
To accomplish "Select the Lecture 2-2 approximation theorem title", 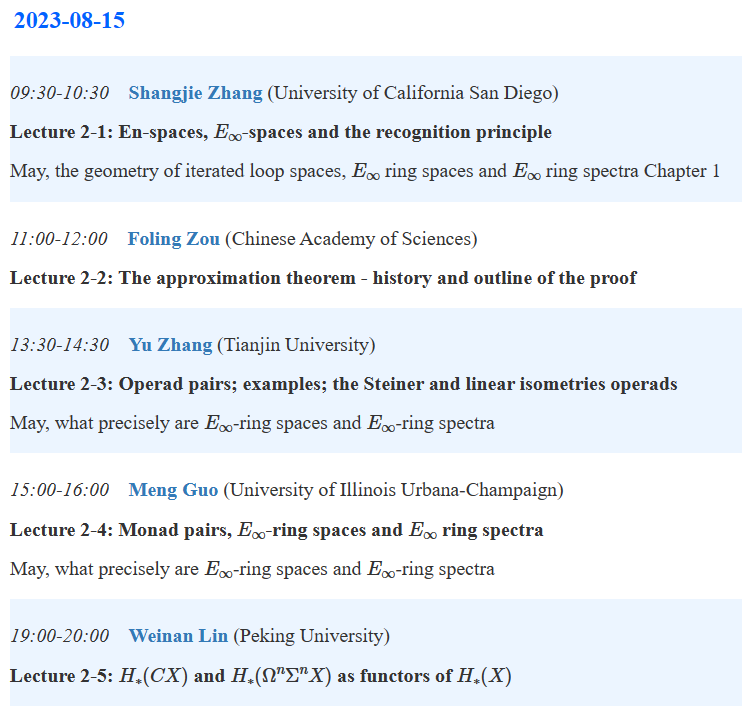I will click(x=322, y=278).
